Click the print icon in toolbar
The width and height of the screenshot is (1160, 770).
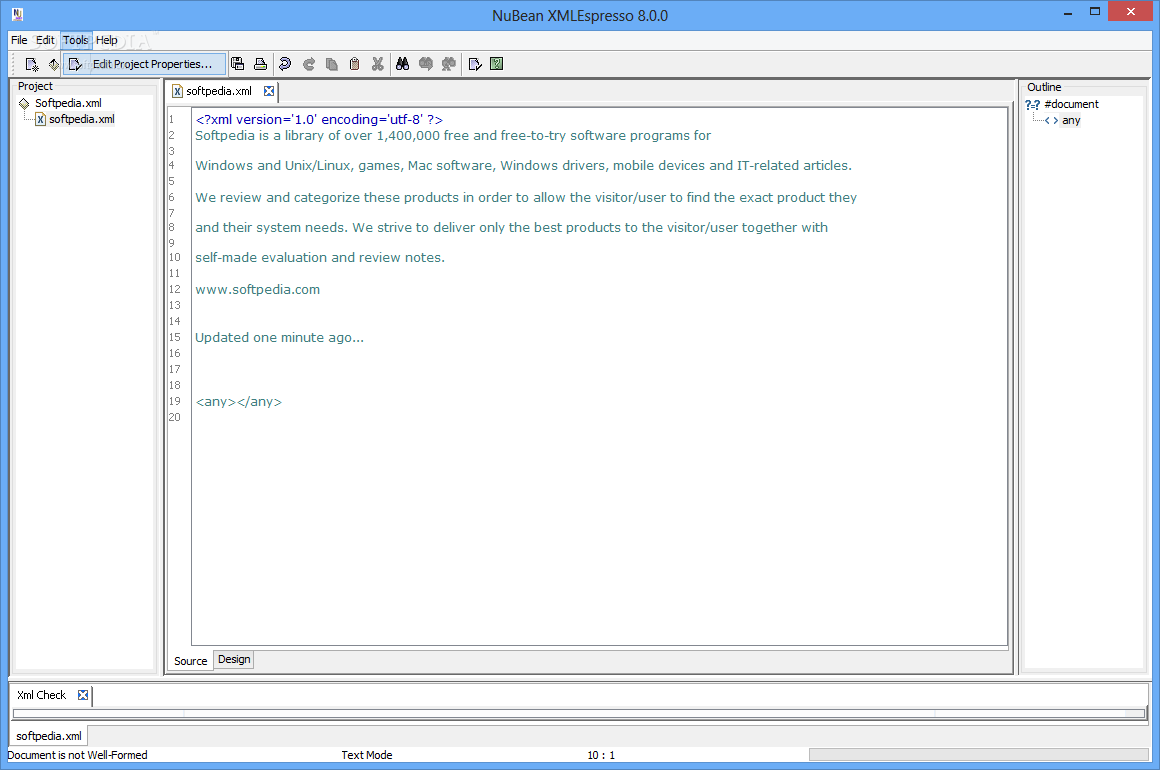(x=260, y=64)
